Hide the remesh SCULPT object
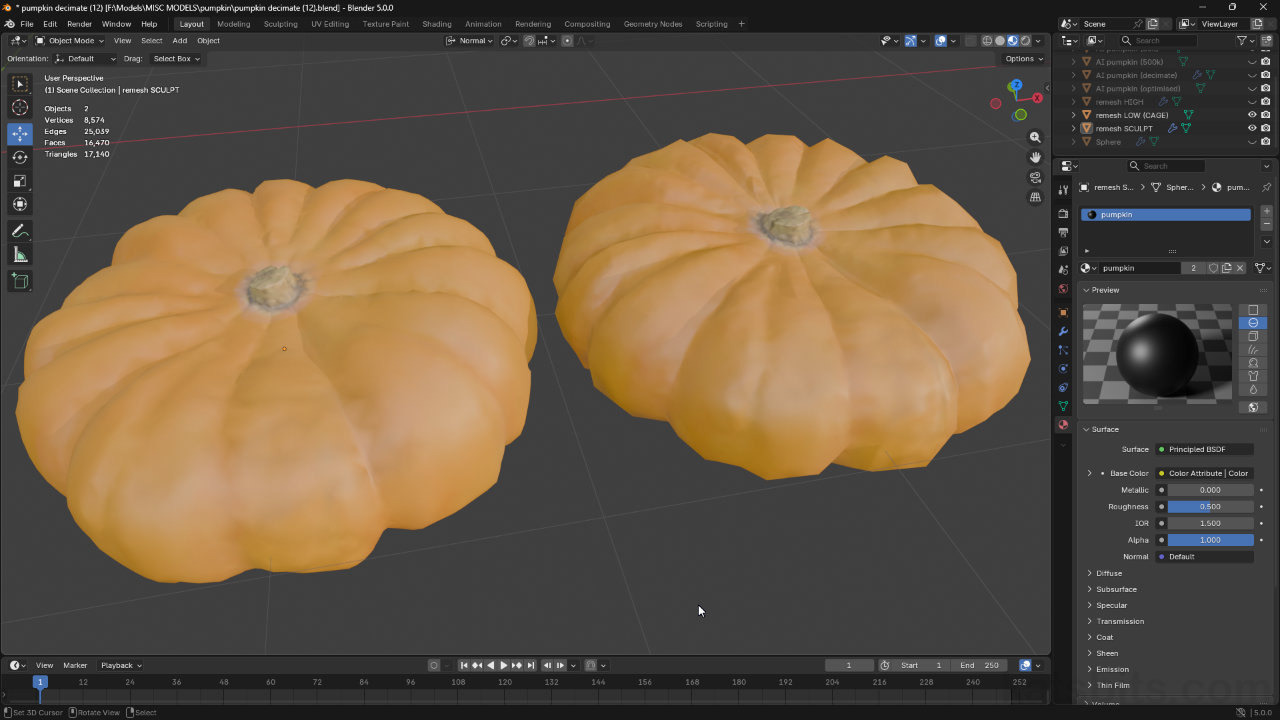Screen dimensions: 1280x720 pyautogui.click(x=1253, y=128)
